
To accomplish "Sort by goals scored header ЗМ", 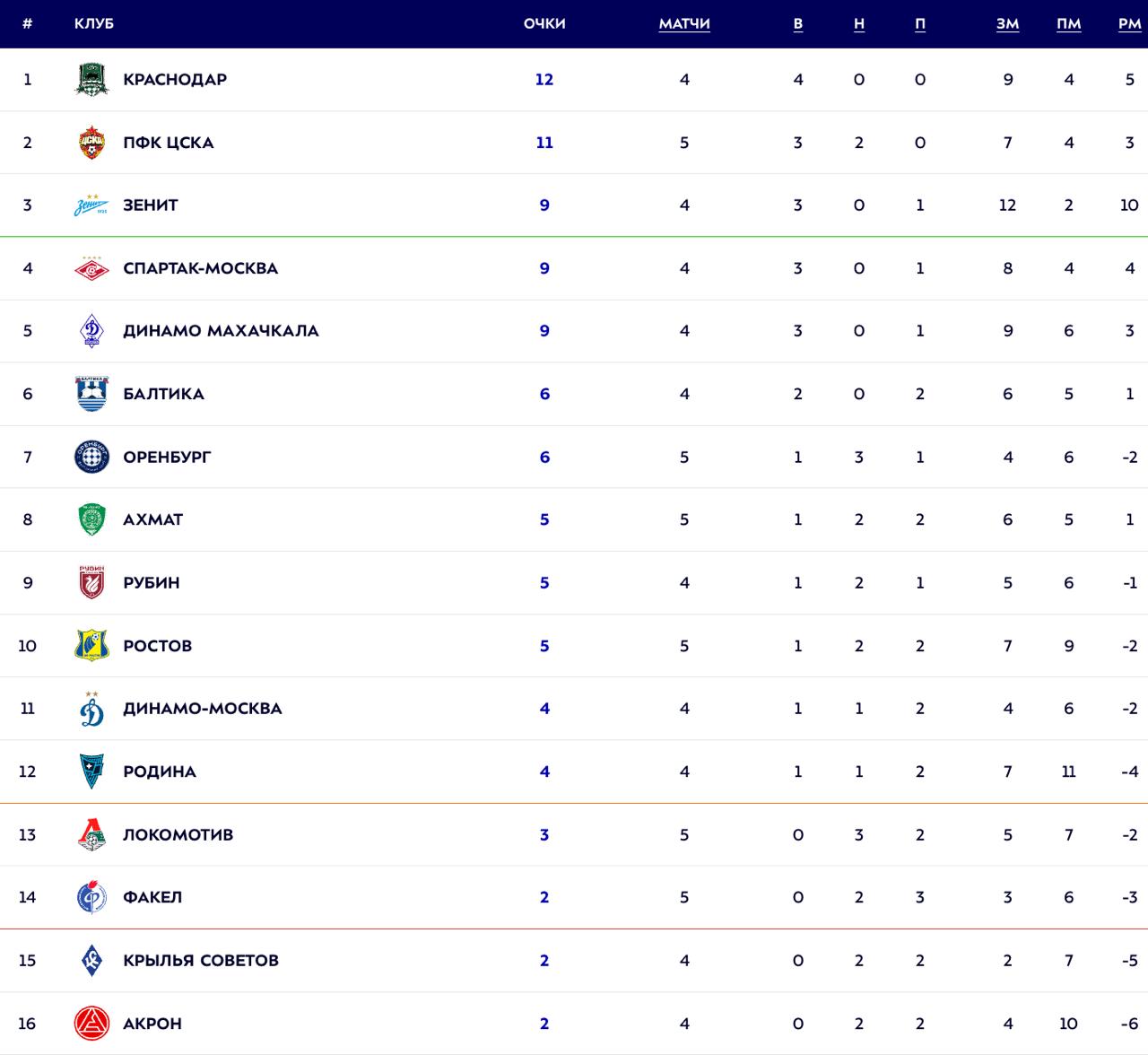I will coord(1007,23).
